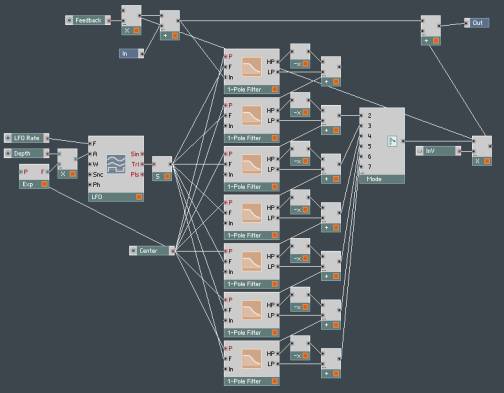Viewport: 504px width, 393px height.
Task: Click input port 2 on the Mode selector
Action: pos(362,116)
